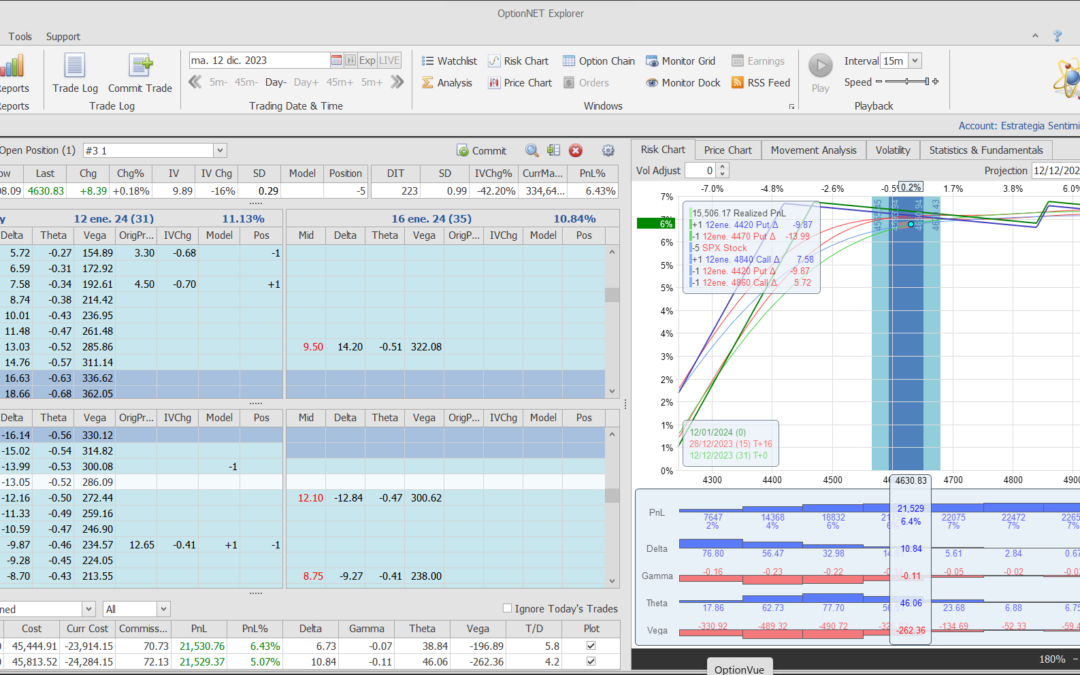1080x675 pixels.
Task: Expand the Interval 15m dropdown
Action: tap(915, 61)
